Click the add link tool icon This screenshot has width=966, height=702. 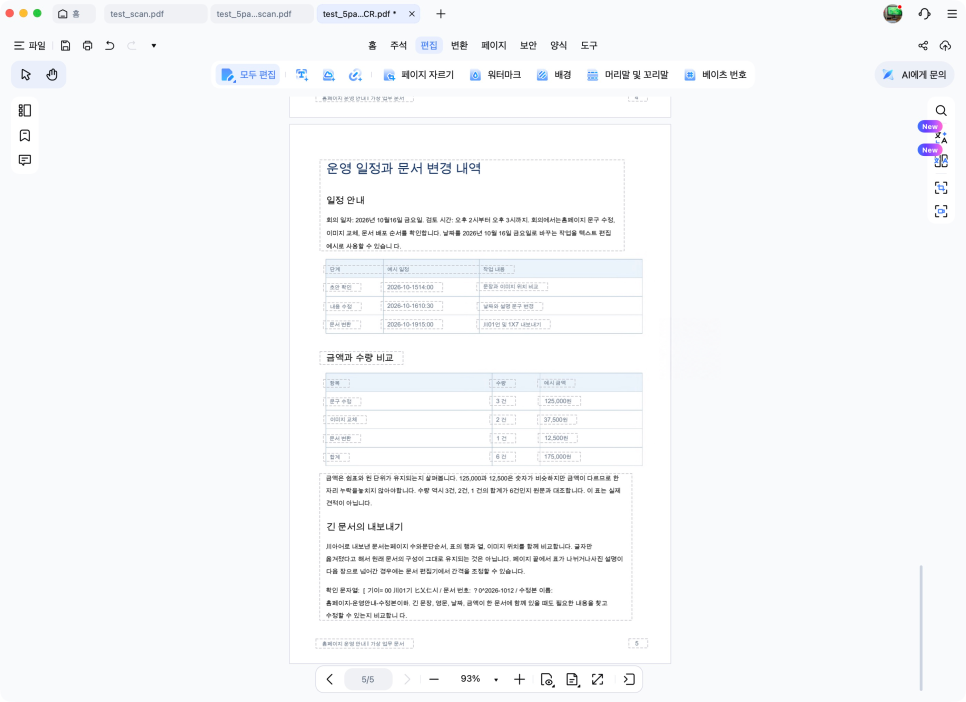point(355,75)
